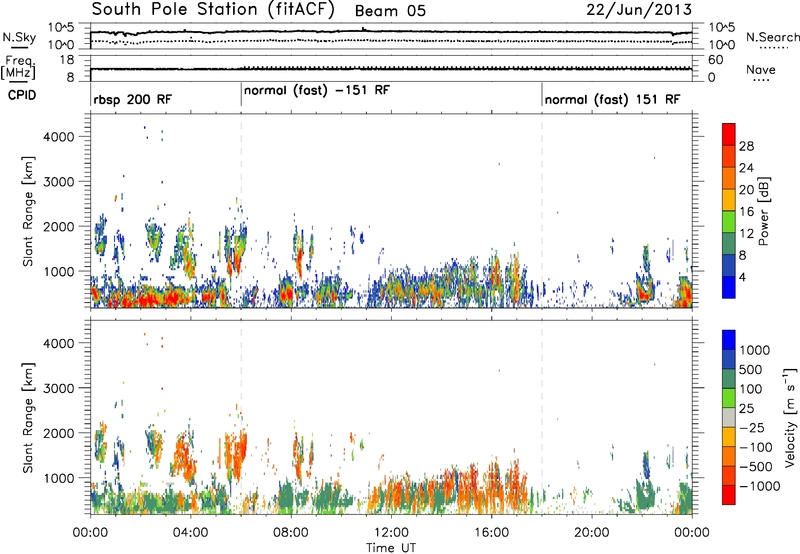The height and width of the screenshot is (554, 800).
Task: Click the 'Nave' legend label
Action: [x=760, y=69]
